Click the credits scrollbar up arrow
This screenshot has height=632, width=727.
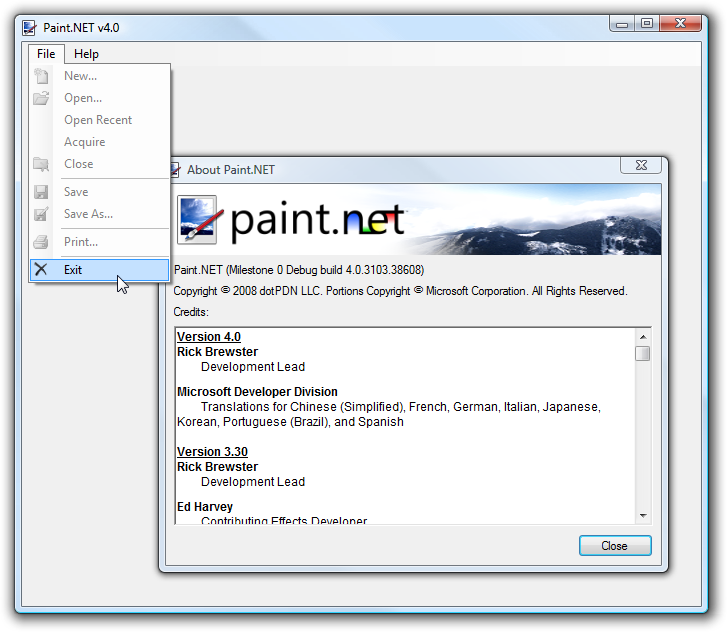tap(643, 337)
